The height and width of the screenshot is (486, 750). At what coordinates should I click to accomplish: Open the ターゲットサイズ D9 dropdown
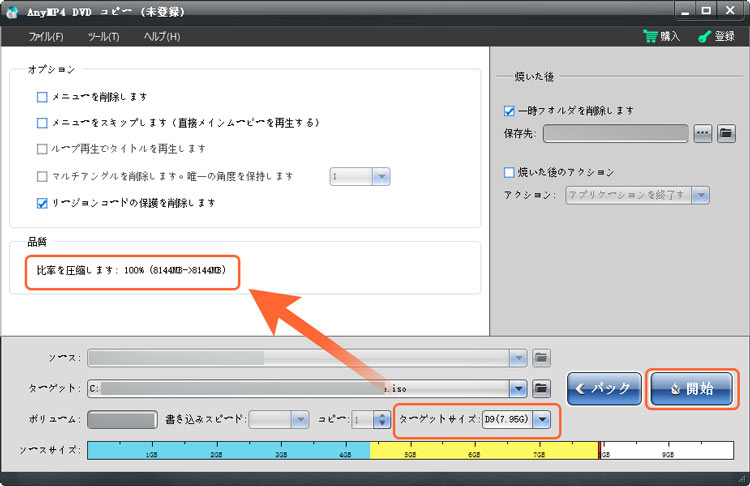[x=541, y=420]
